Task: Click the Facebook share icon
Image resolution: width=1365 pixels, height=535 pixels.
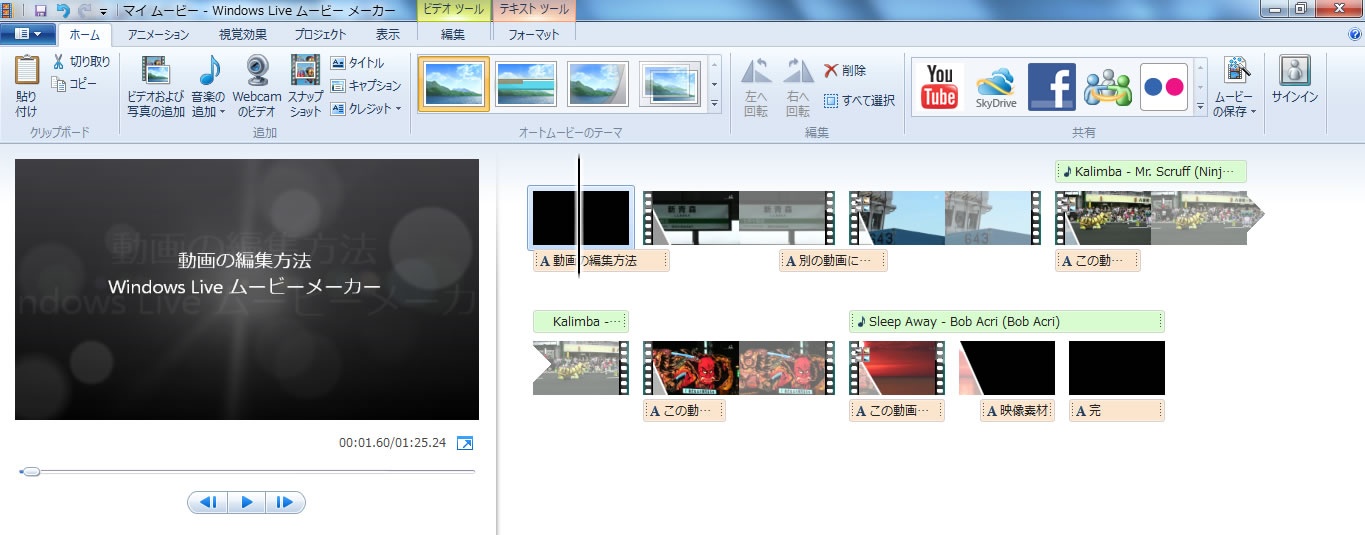Action: (x=1051, y=86)
